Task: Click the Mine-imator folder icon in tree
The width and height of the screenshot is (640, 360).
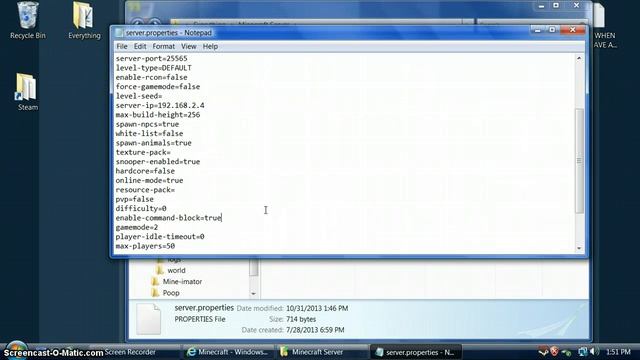Action: pos(155,282)
